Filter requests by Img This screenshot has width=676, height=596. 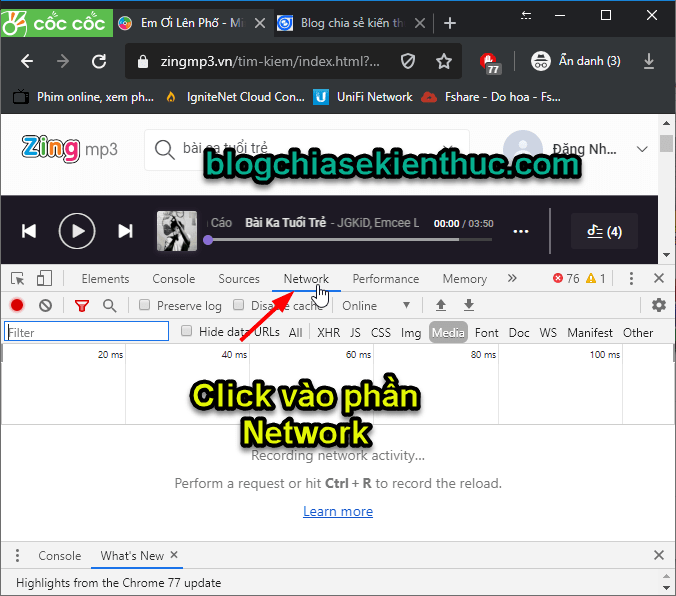point(411,333)
